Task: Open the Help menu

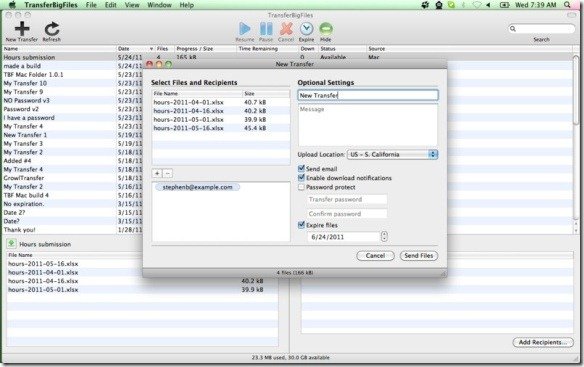Action: (187, 5)
